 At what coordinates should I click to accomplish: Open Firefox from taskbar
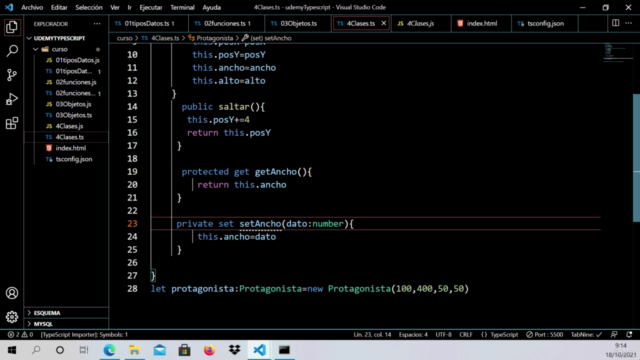[209, 350]
